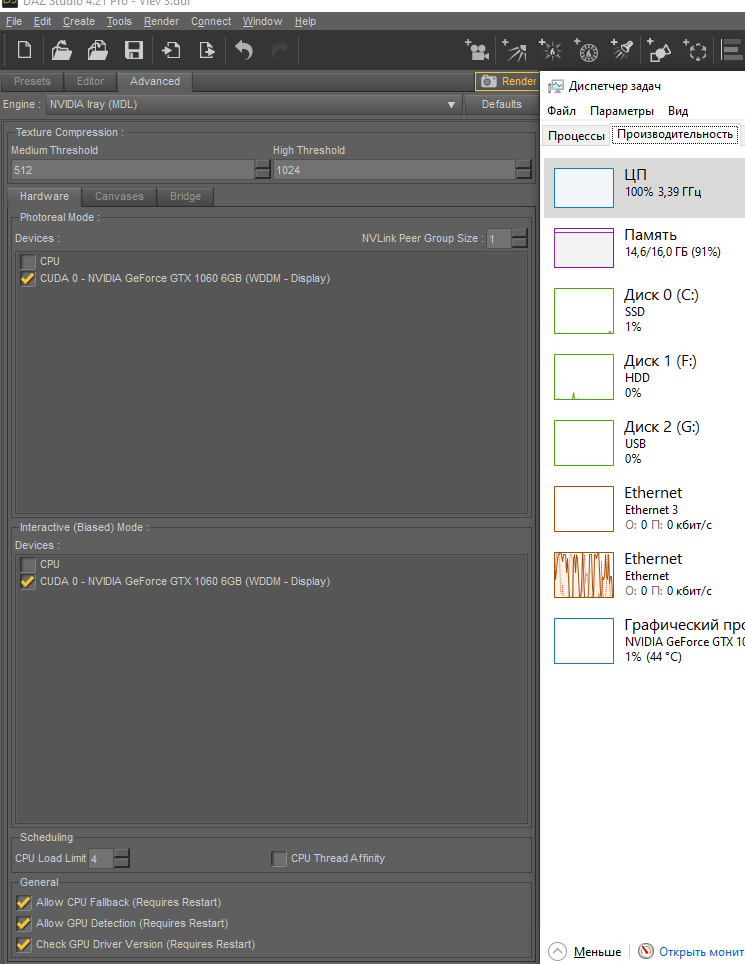745x964 pixels.
Task: Click the Import file icon
Action: point(171,50)
